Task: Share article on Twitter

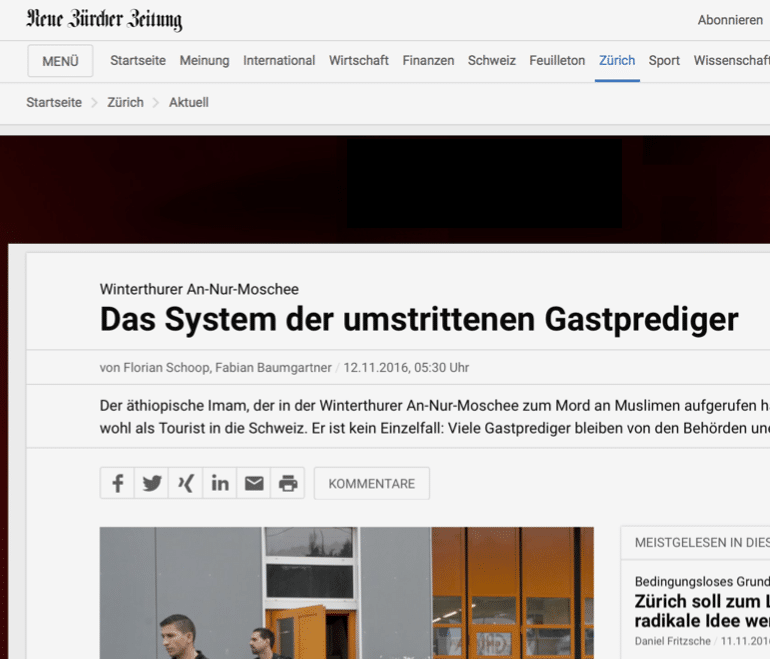Action: (152, 484)
